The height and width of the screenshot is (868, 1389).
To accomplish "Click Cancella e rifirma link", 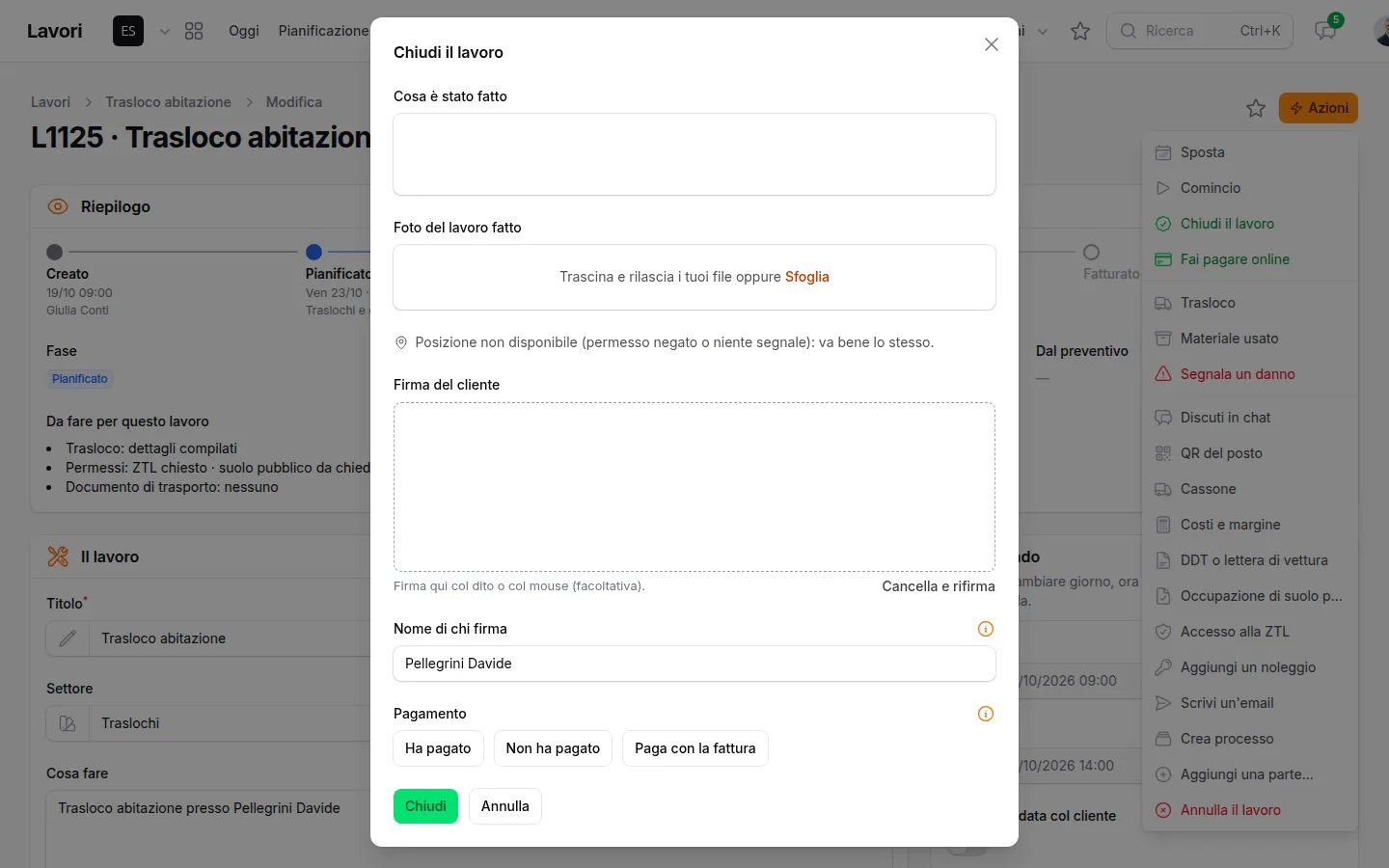I will pos(939,586).
